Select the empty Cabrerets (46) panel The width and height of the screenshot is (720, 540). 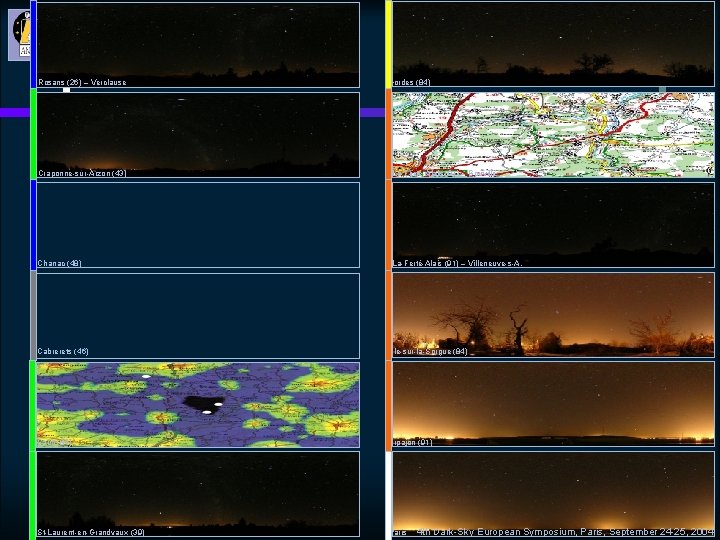point(198,315)
